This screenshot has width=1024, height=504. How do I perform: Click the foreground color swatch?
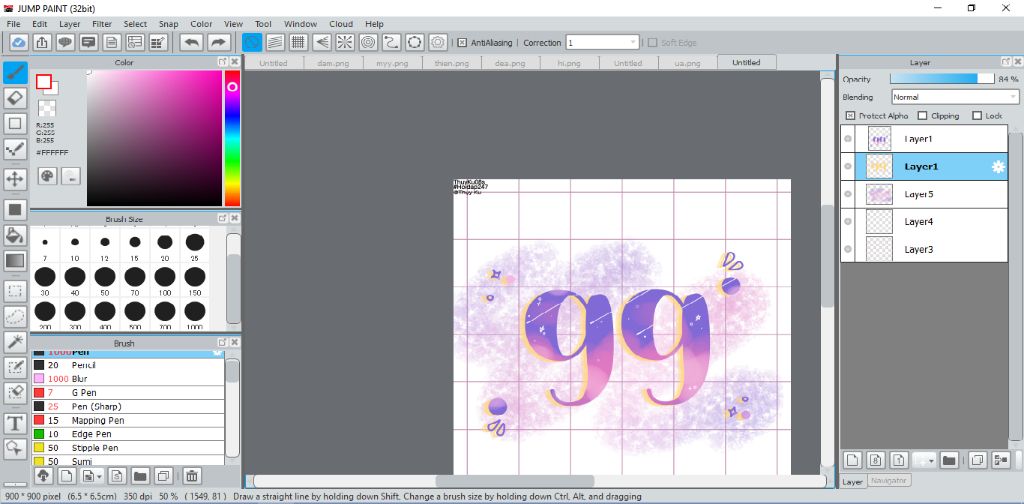coord(44,82)
